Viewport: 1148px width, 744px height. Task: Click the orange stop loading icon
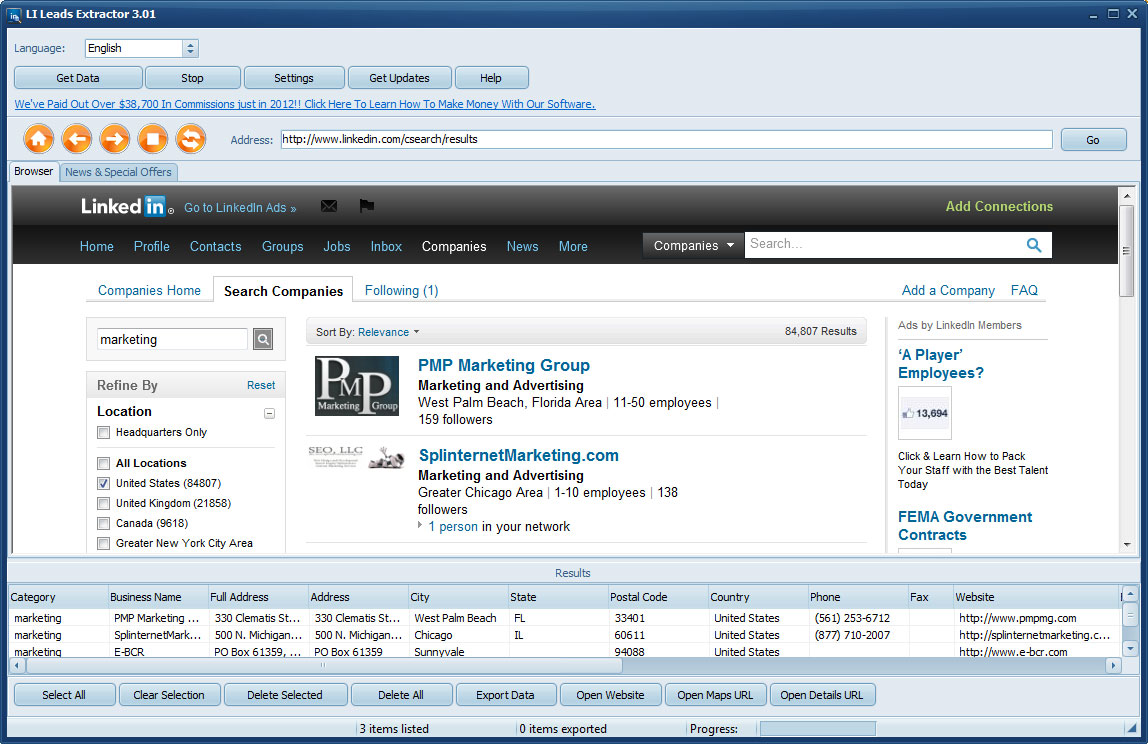tap(153, 138)
